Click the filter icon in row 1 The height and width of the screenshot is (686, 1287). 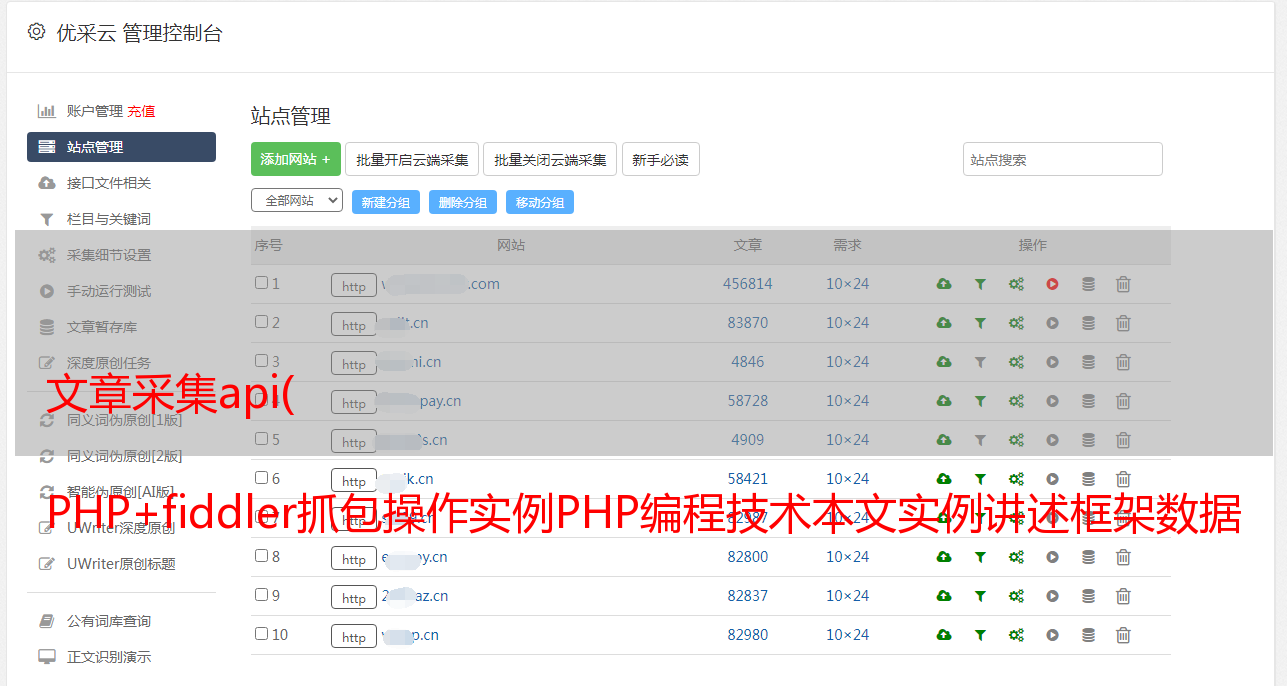(x=980, y=284)
